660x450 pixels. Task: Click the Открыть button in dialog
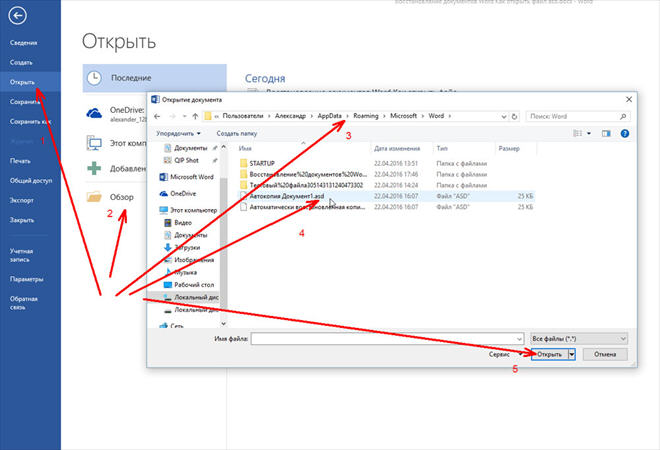click(x=550, y=354)
